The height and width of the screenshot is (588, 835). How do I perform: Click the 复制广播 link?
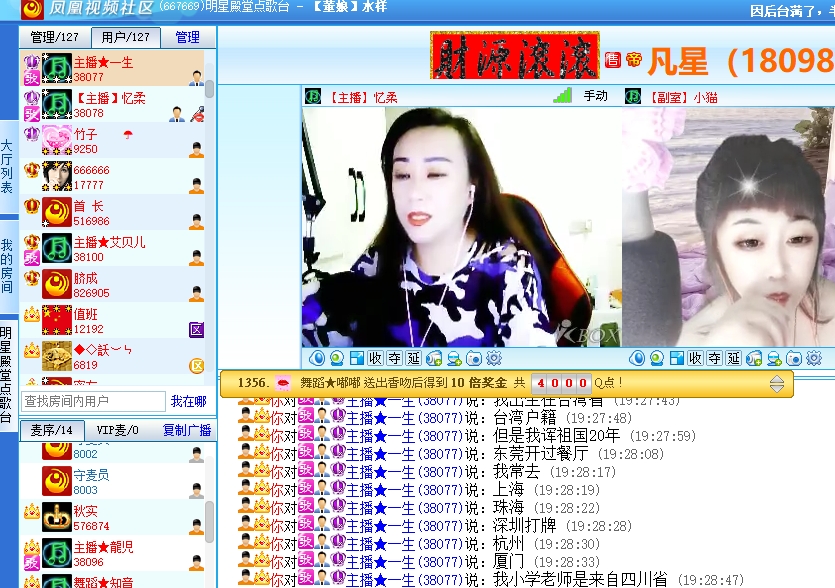[x=187, y=430]
